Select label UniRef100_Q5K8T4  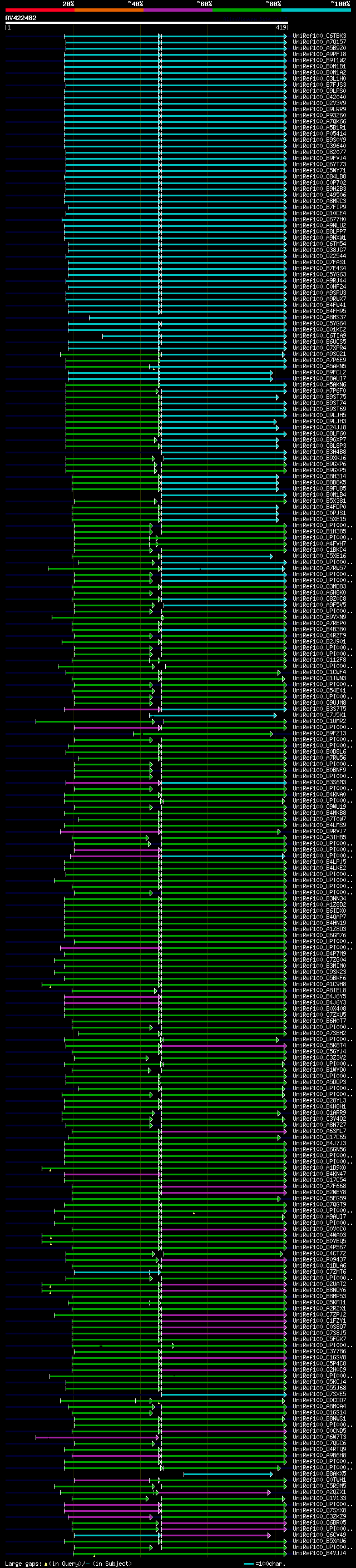pos(319,1046)
